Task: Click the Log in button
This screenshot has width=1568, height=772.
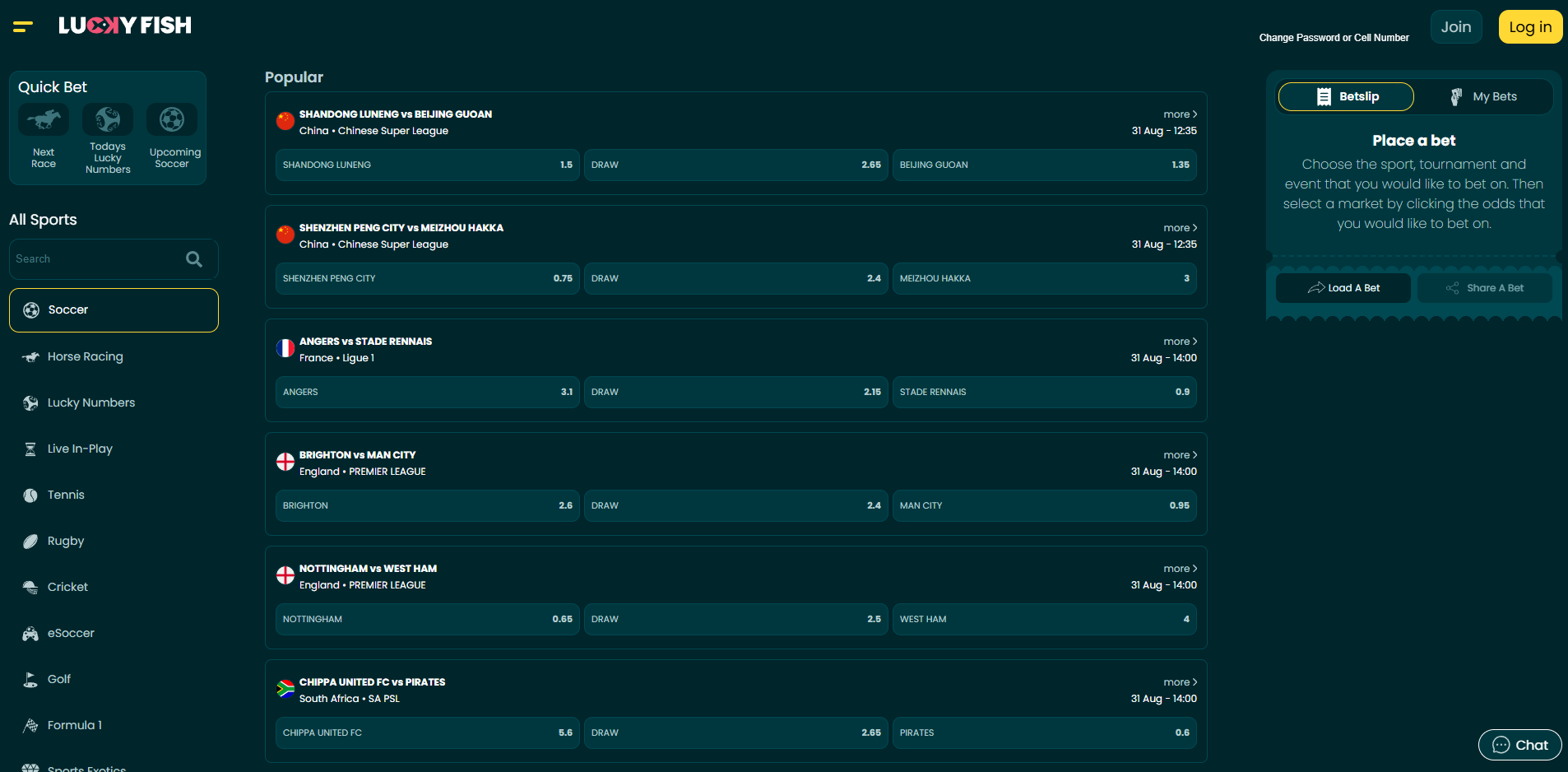Action: coord(1530,26)
